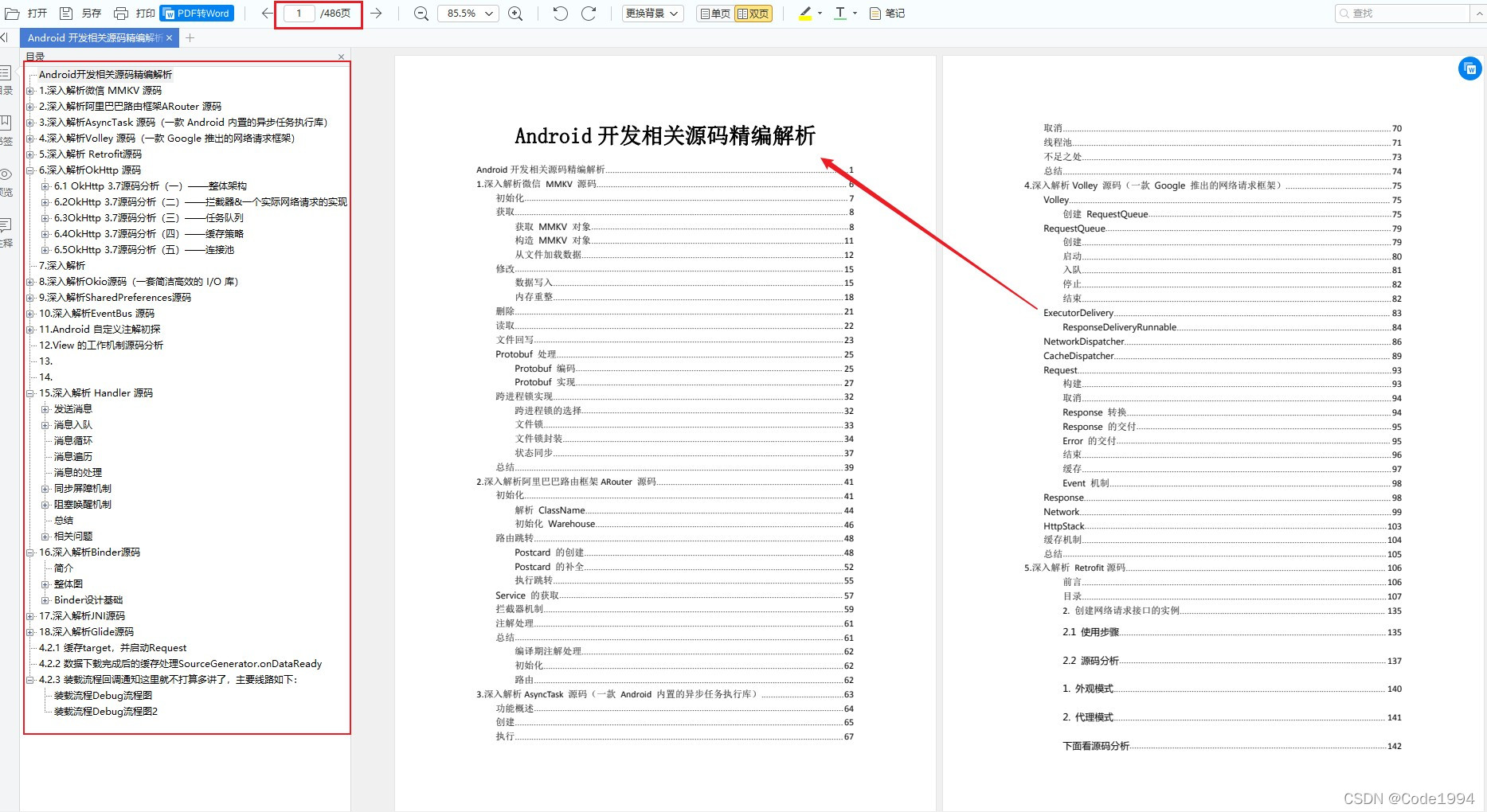Image resolution: width=1487 pixels, height=812 pixels.
Task: Click the 笔记 notes button
Action: 886,14
